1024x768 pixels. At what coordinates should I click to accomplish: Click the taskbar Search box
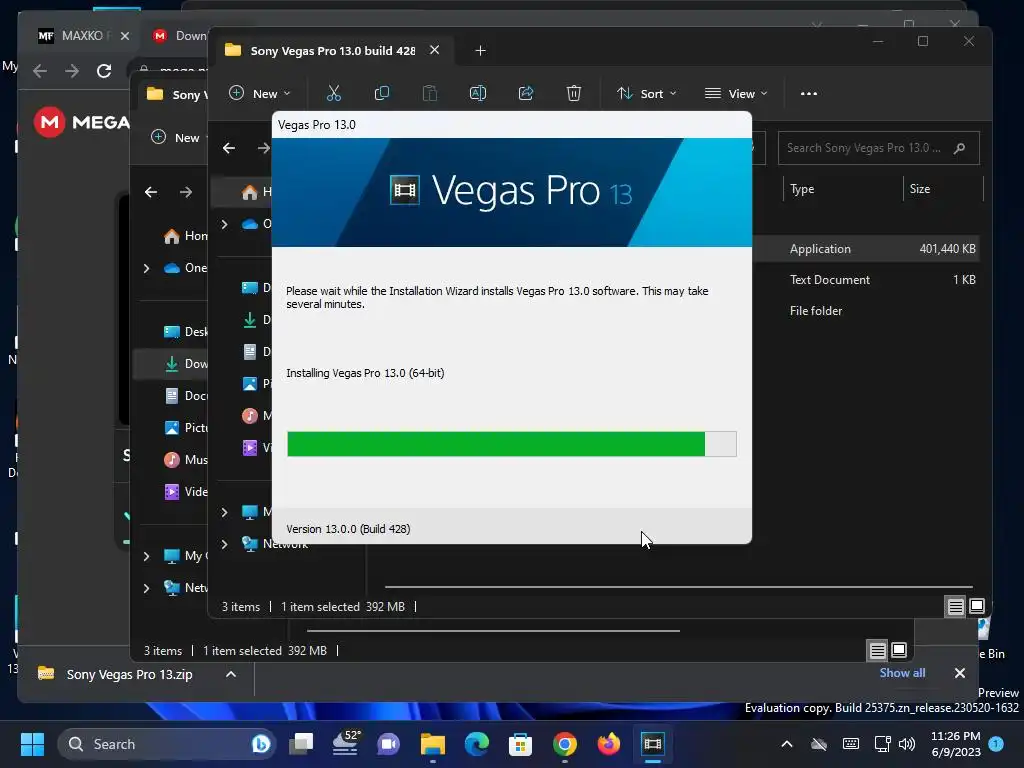click(x=167, y=744)
